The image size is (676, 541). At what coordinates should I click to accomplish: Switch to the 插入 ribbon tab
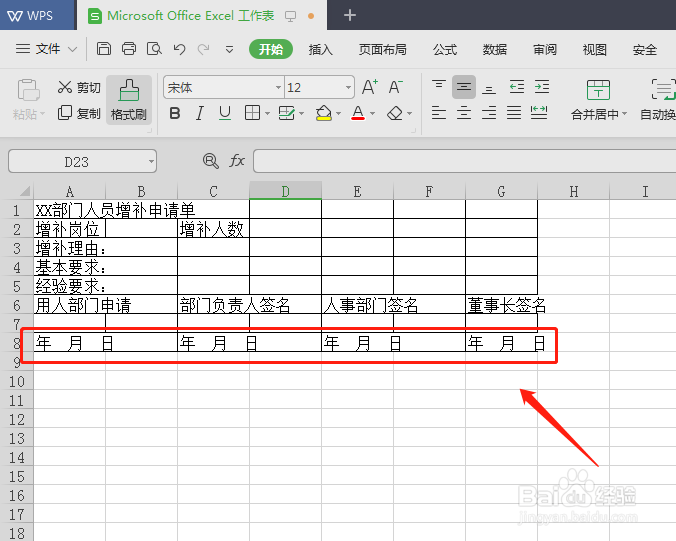pos(320,50)
